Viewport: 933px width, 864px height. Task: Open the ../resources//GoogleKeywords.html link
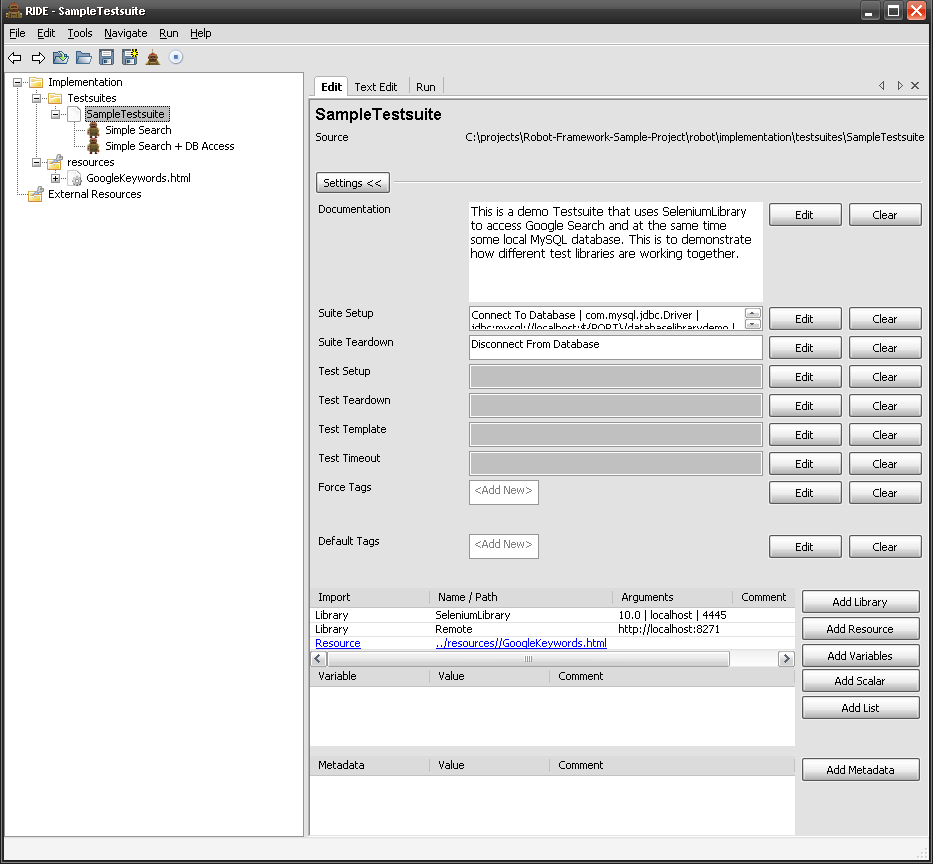(521, 643)
